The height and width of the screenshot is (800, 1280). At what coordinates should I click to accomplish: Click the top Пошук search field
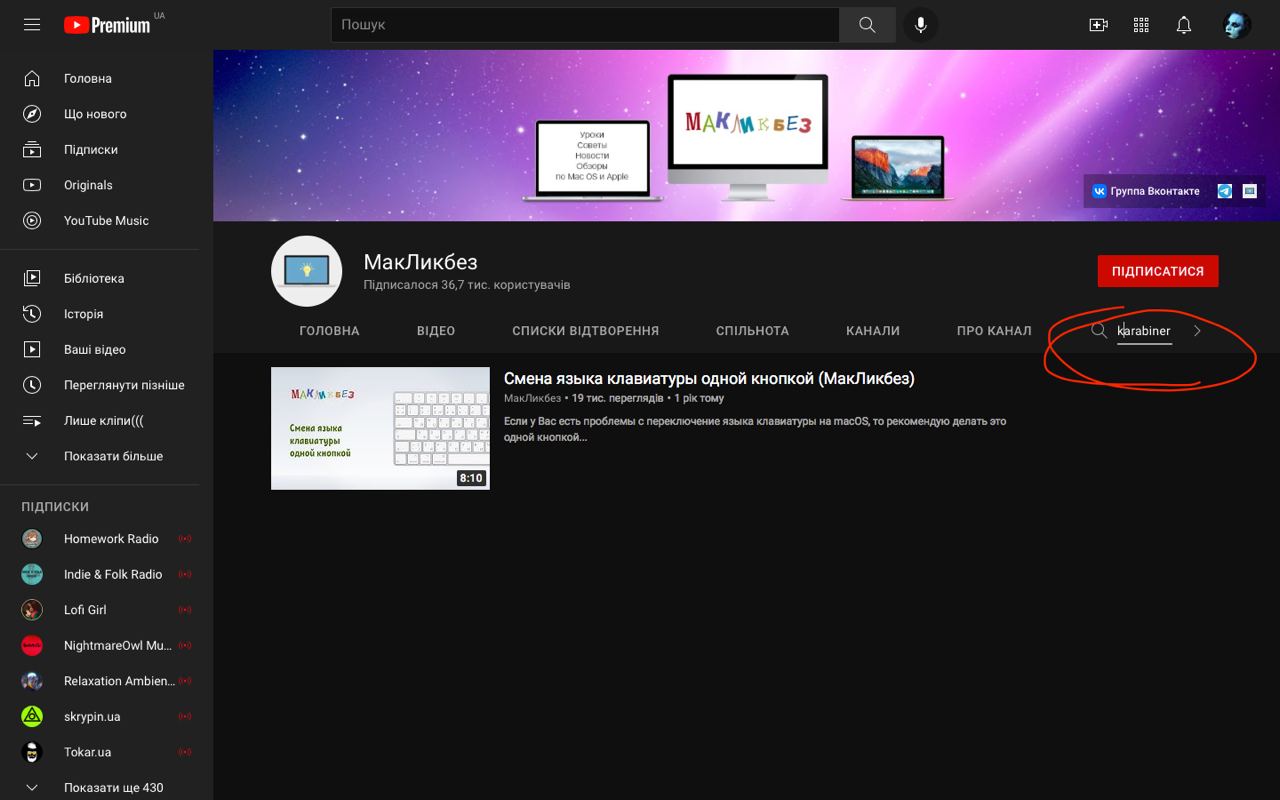tap(585, 25)
